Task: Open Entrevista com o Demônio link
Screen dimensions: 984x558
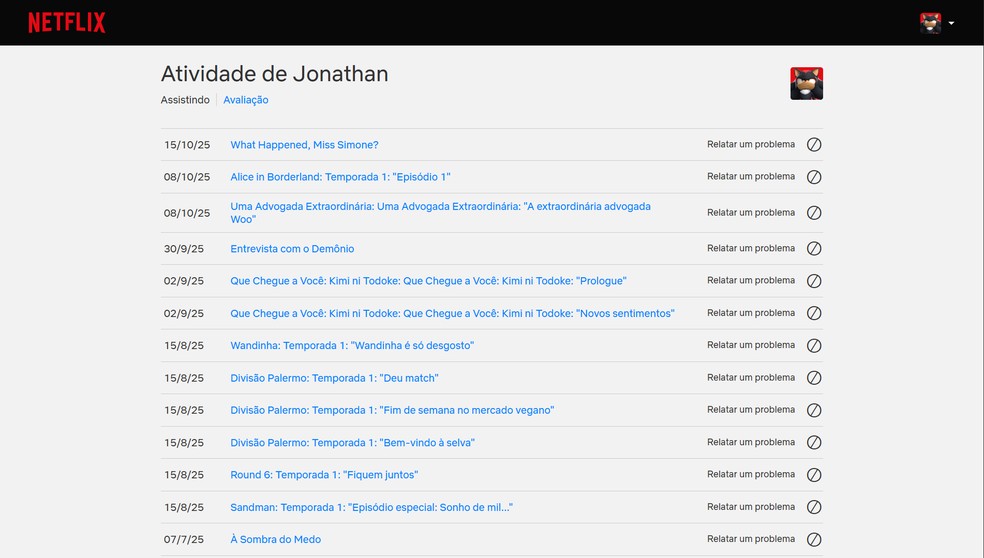Action: click(x=292, y=249)
